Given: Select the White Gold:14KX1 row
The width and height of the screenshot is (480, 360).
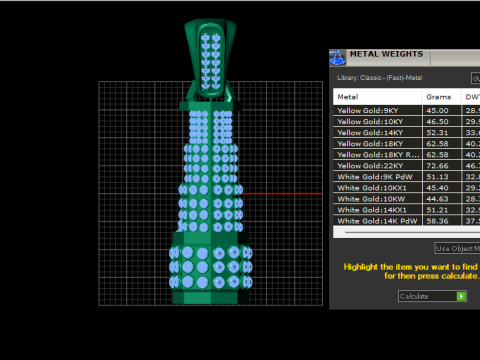Looking at the screenshot, I should (406, 210).
